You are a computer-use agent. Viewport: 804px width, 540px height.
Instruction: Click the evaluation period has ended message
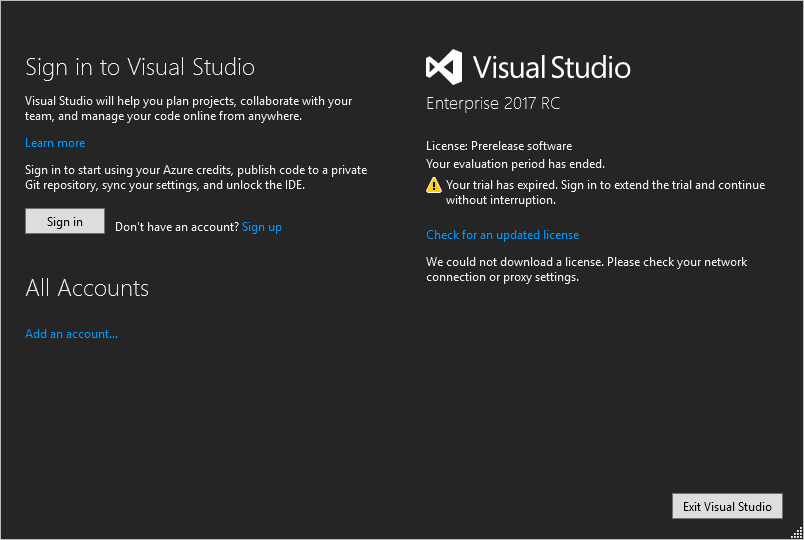click(515, 164)
